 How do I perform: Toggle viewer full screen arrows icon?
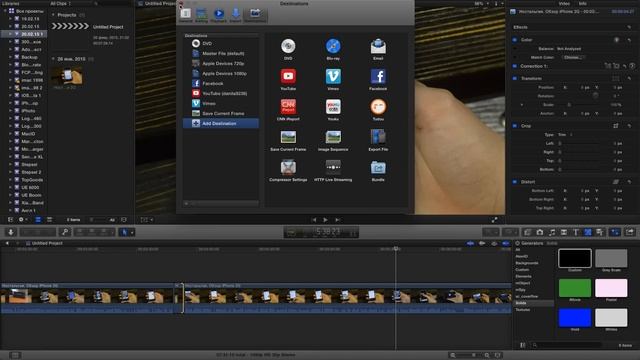[494, 220]
